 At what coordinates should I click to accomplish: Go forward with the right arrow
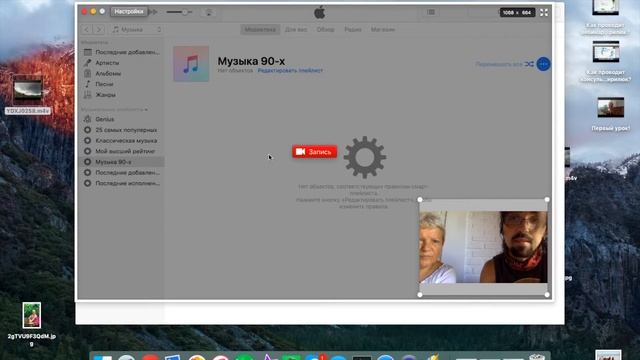coord(99,29)
